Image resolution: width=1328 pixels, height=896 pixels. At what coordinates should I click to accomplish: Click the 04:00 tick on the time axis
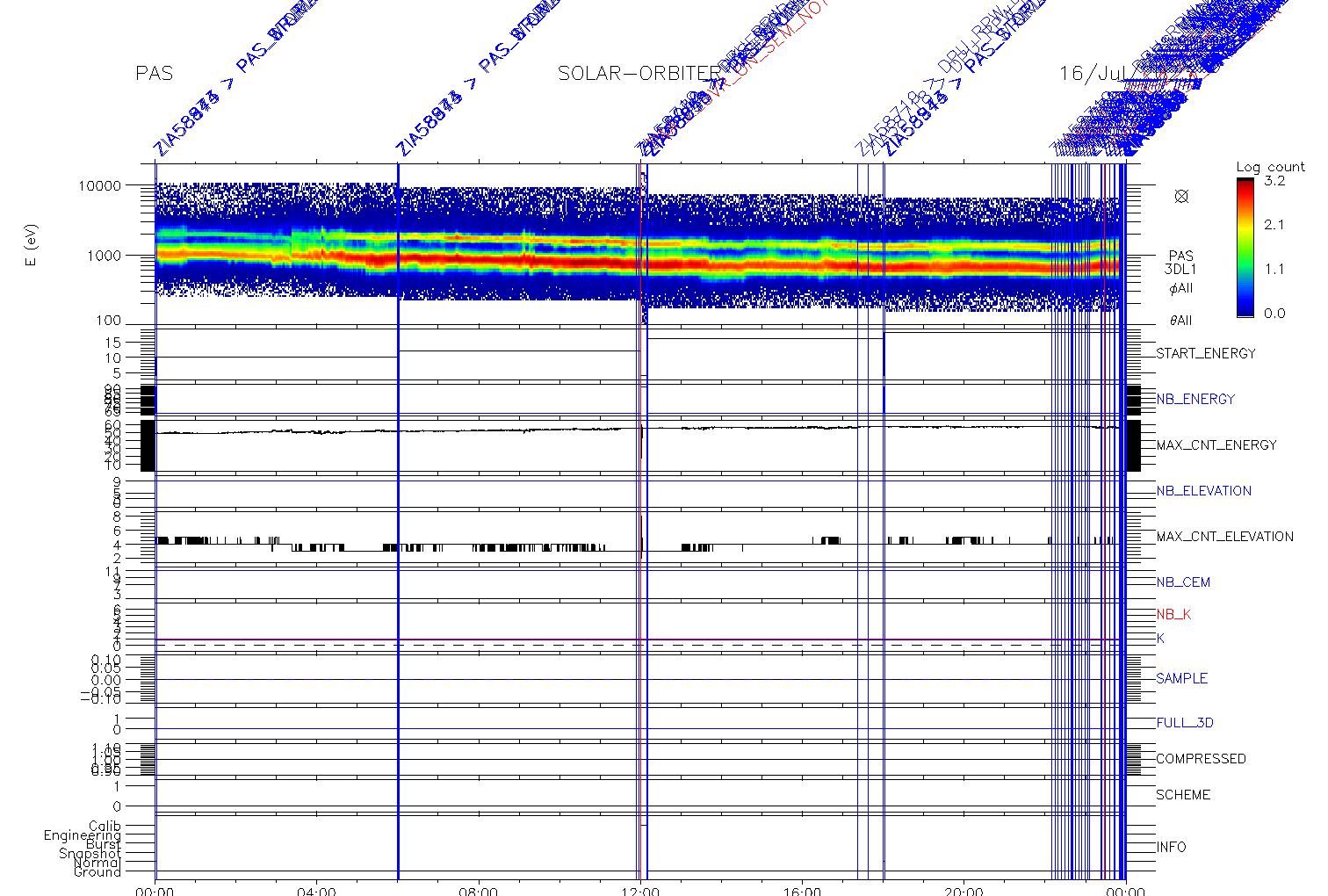point(317,890)
